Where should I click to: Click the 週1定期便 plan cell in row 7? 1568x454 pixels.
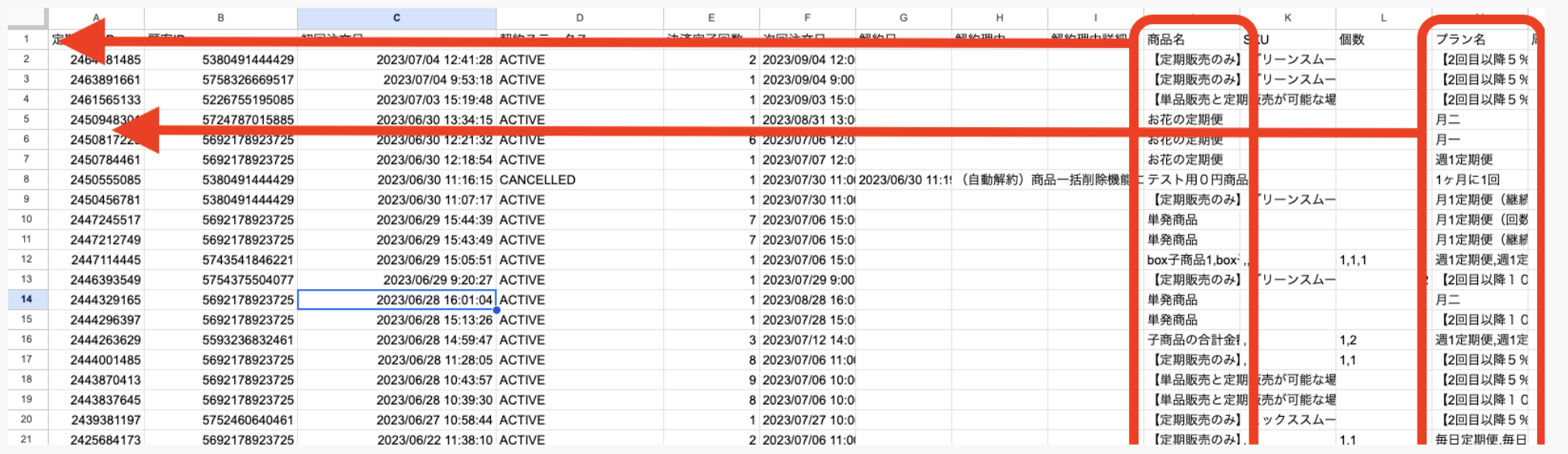pos(1480,160)
